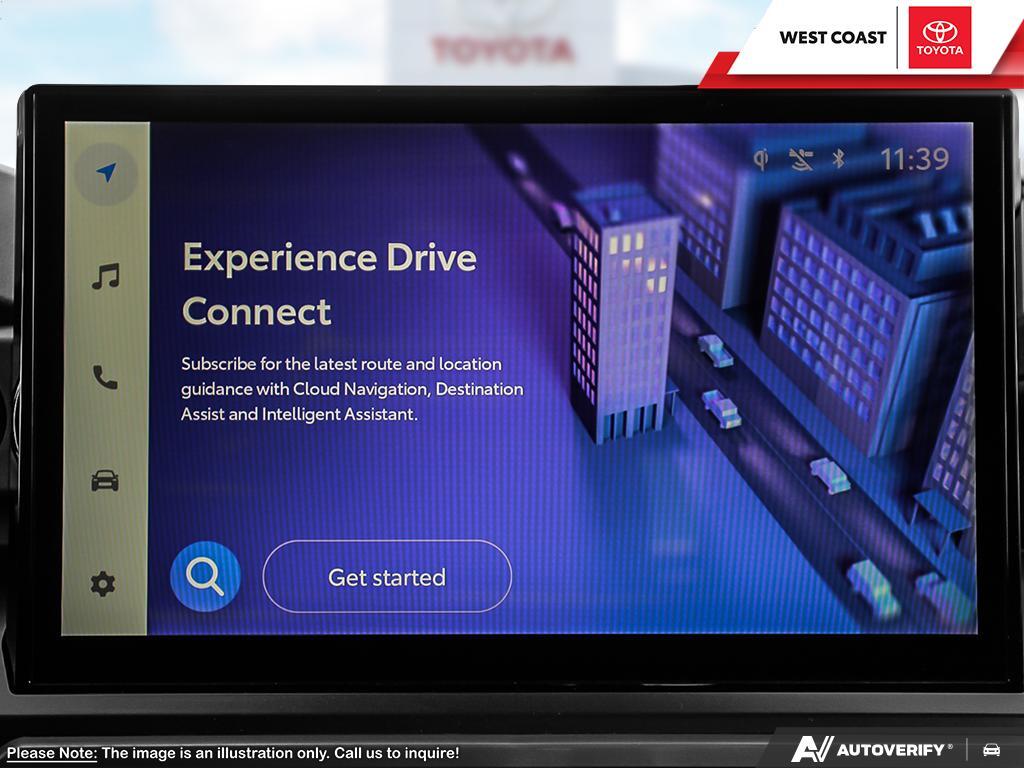
Task: Open Settings using the gear icon
Action: pyautogui.click(x=104, y=584)
